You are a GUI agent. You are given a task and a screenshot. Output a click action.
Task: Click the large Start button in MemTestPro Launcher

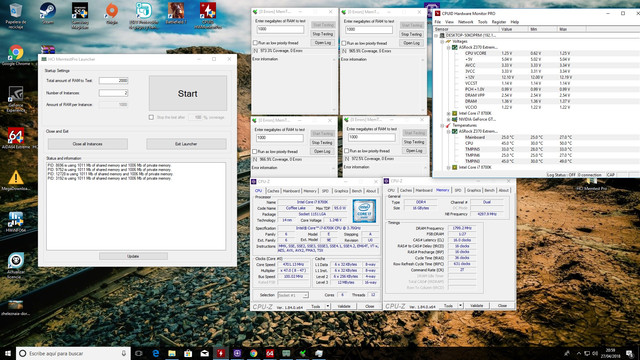pos(188,93)
